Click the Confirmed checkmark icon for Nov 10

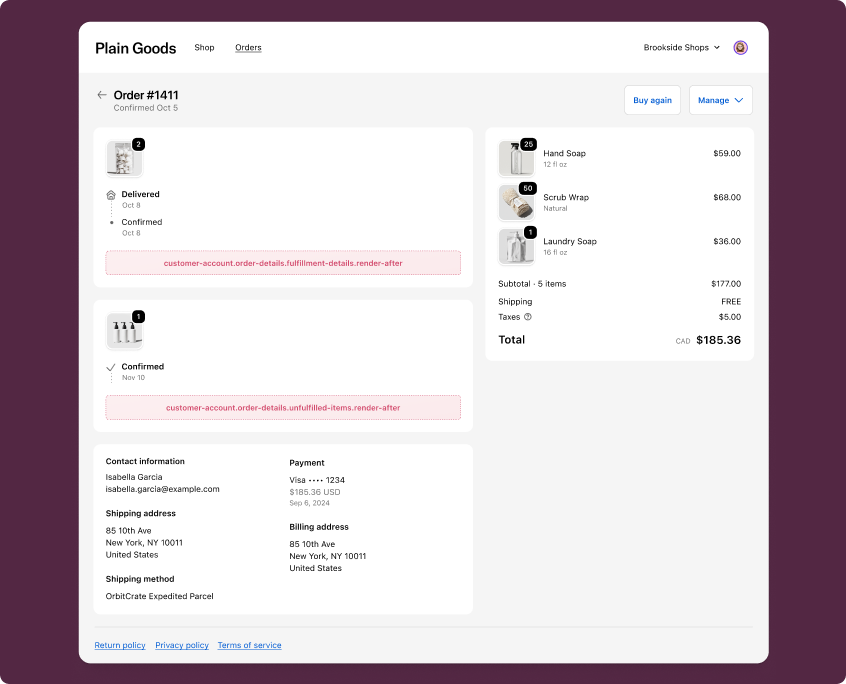click(111, 367)
